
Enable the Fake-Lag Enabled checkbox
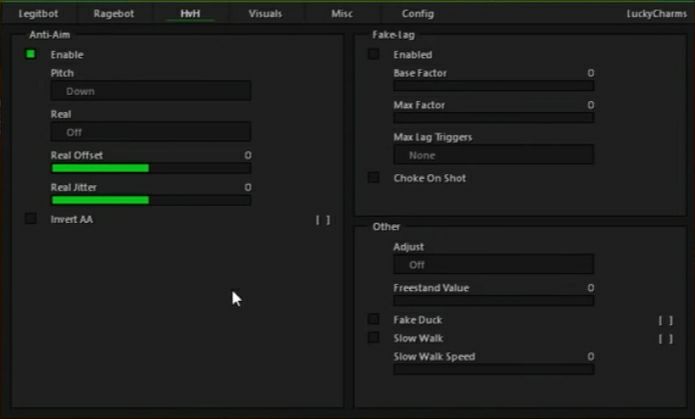click(x=374, y=54)
